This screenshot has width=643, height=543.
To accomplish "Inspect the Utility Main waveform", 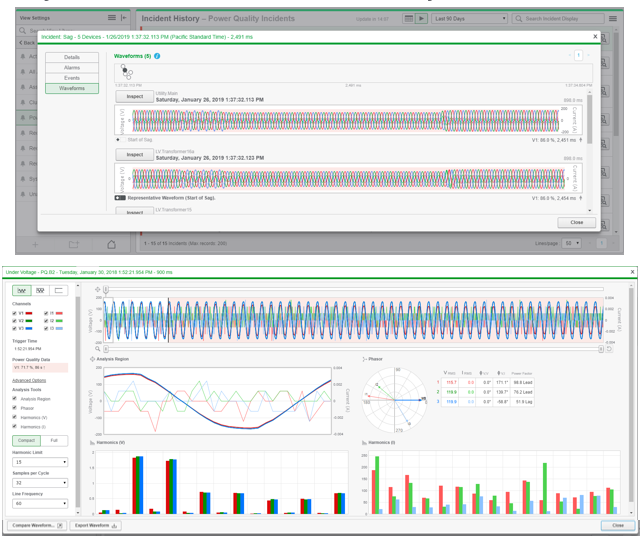I will point(135,96).
